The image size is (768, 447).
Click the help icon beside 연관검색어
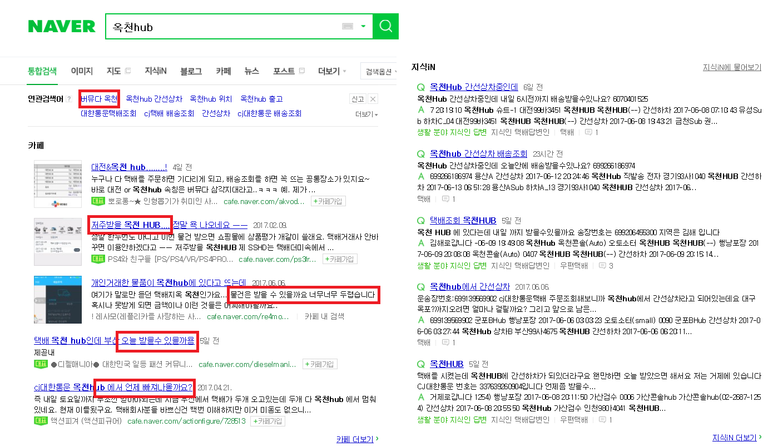69,99
